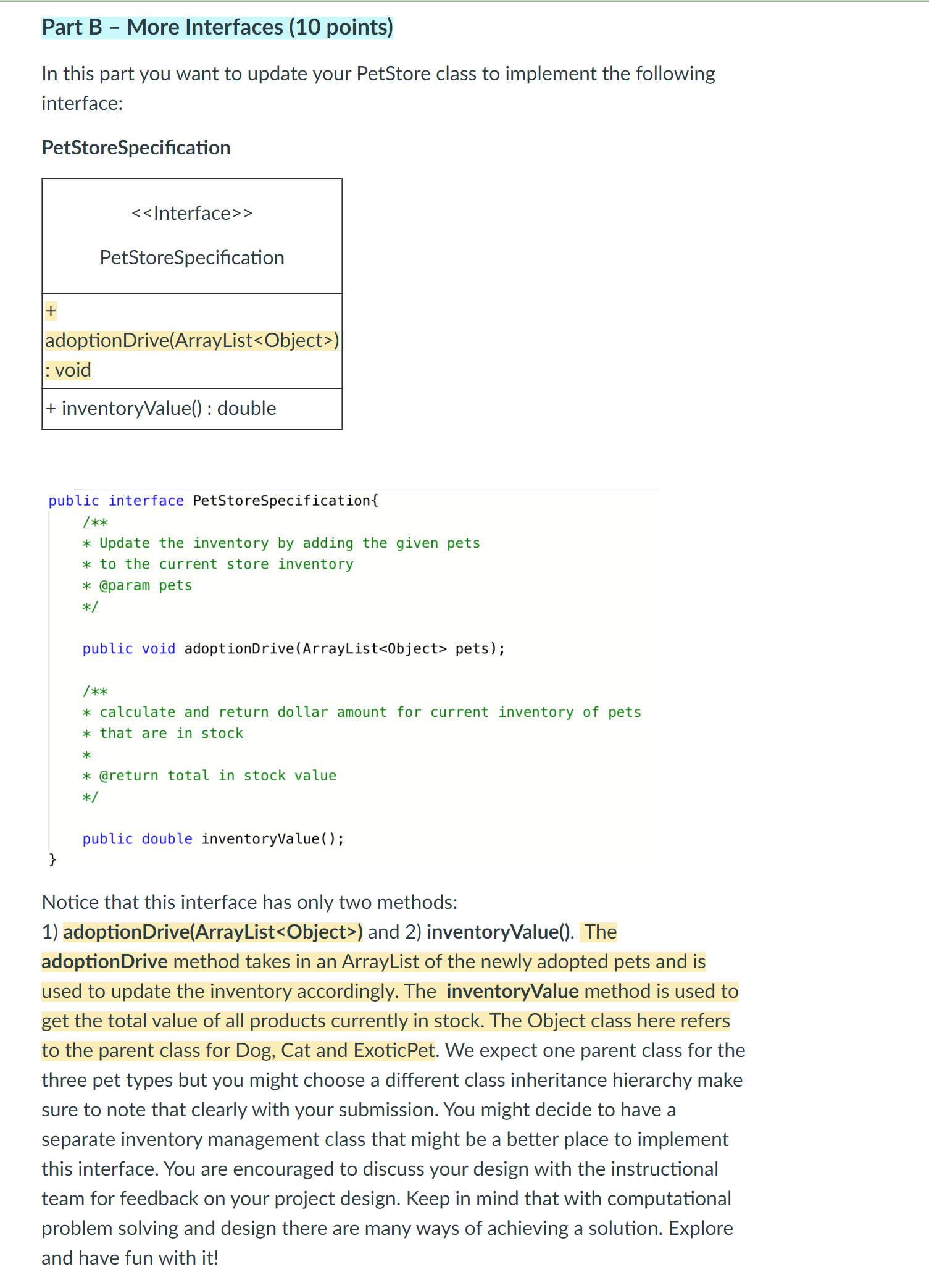Click the comment "* Update the inventory by adding the given pets"
This screenshot has width=929, height=1288.
point(281,543)
